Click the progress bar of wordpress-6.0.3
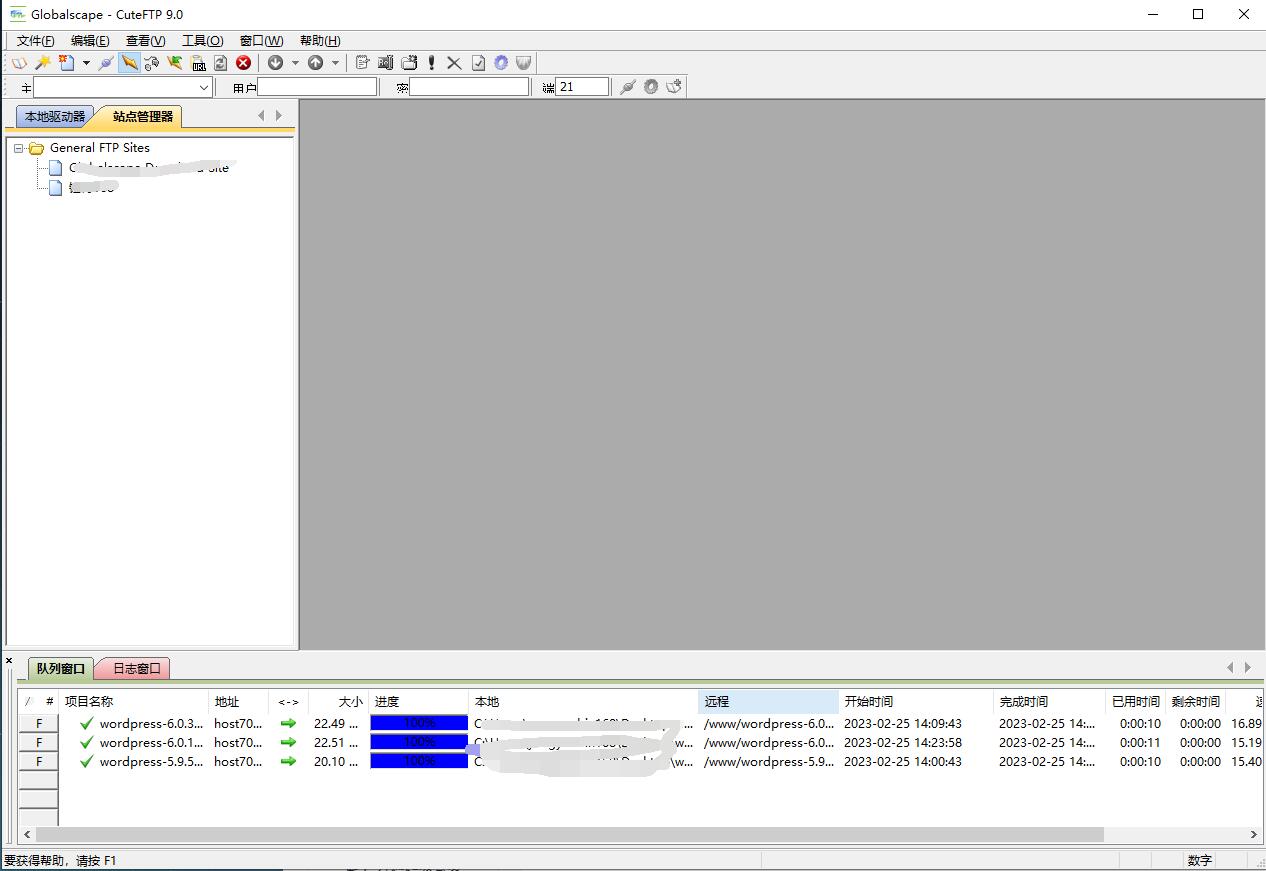Viewport: 1266px width, 871px height. 419,723
